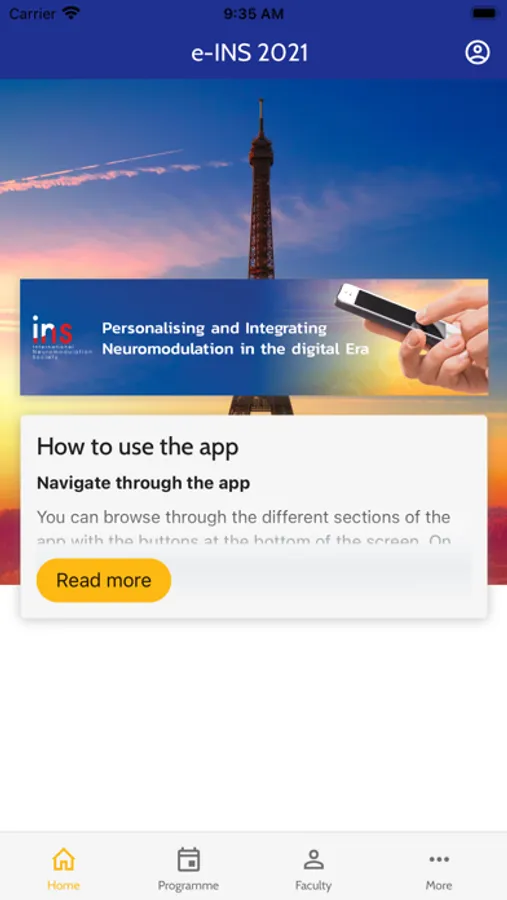Click the Wi-Fi status icon
The width and height of the screenshot is (507, 900).
click(x=71, y=13)
